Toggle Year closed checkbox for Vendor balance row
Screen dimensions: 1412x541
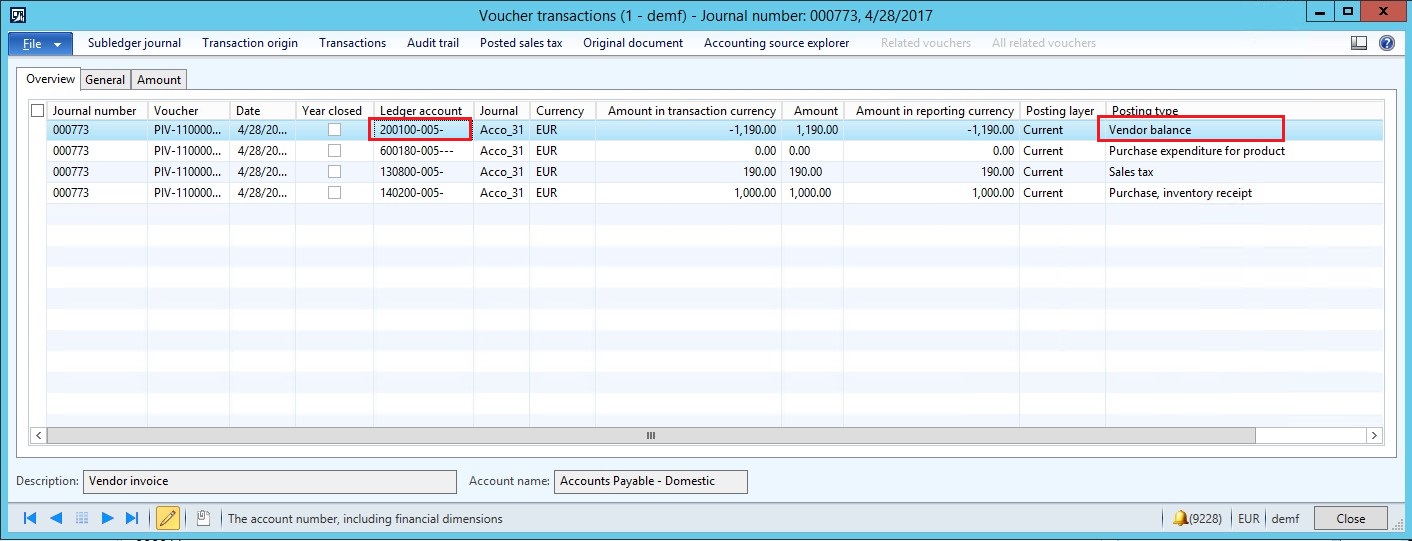click(x=334, y=130)
